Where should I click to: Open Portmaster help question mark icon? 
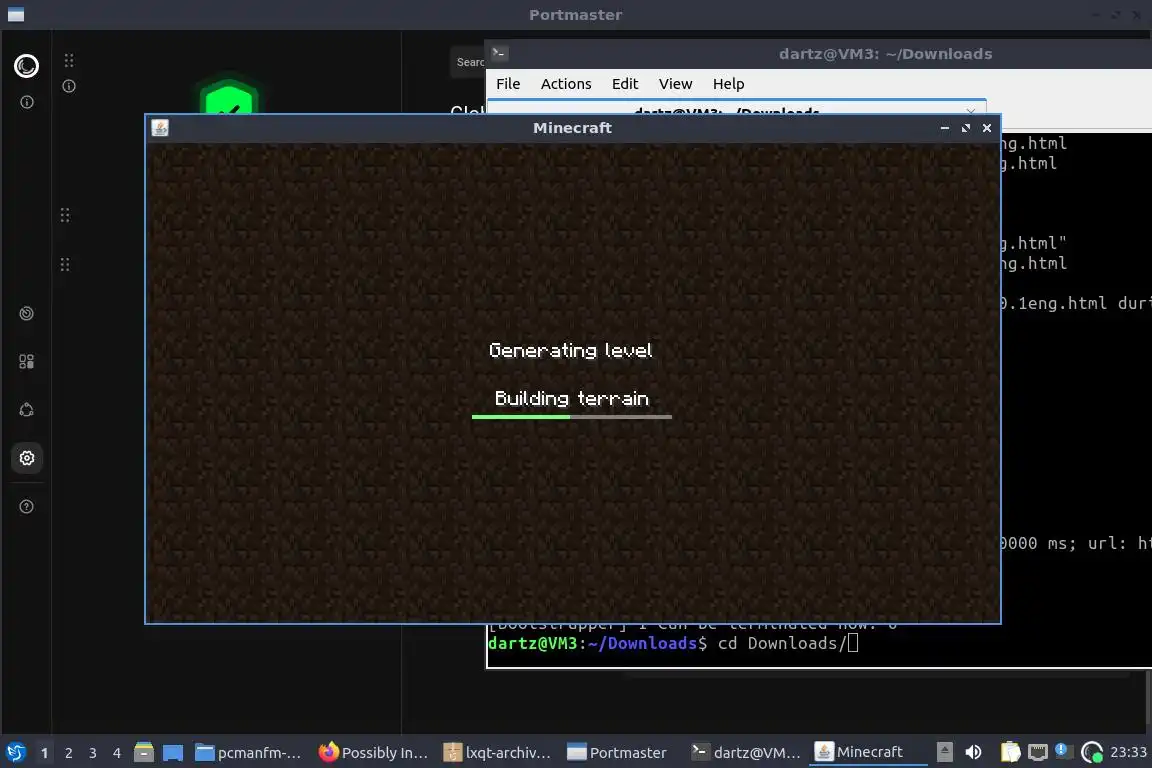click(26, 506)
